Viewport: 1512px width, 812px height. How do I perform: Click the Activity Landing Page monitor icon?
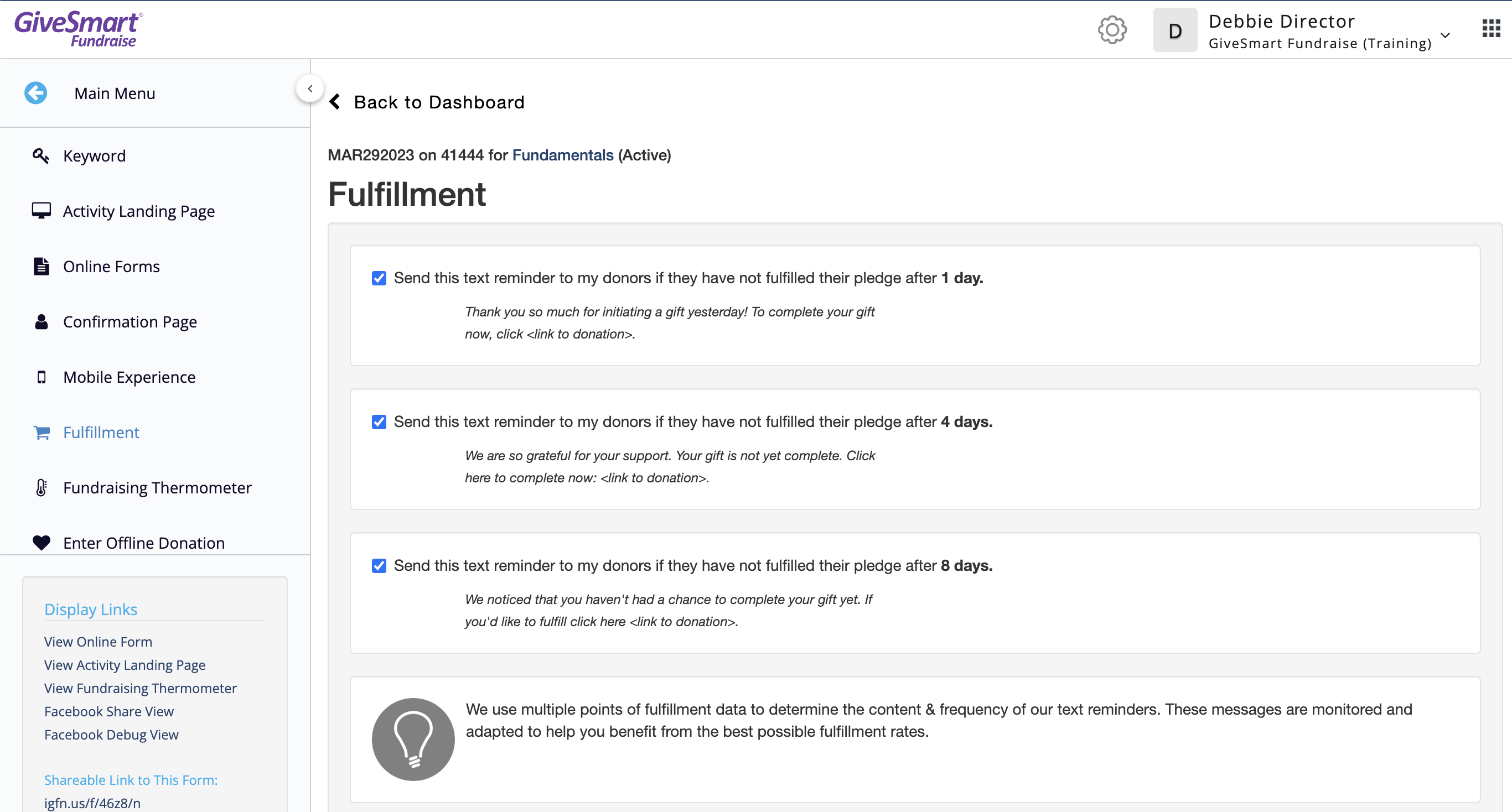40,211
